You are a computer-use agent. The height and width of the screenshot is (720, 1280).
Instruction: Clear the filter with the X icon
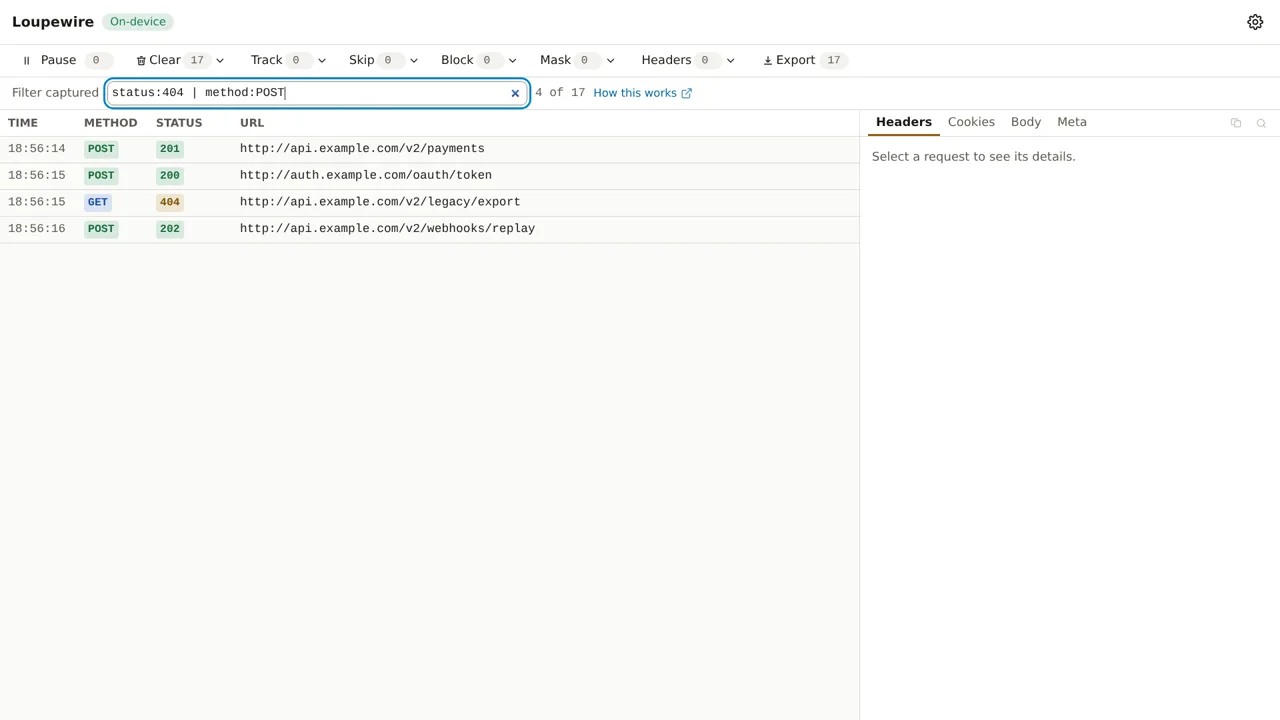click(x=515, y=93)
